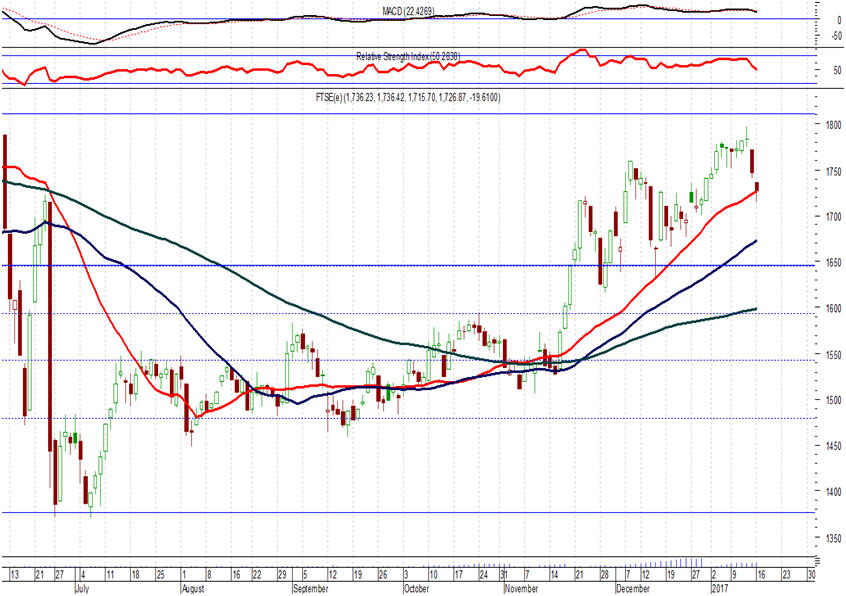Select the November month label on time axis
Viewport: 846px width, 596px height.
point(520,590)
